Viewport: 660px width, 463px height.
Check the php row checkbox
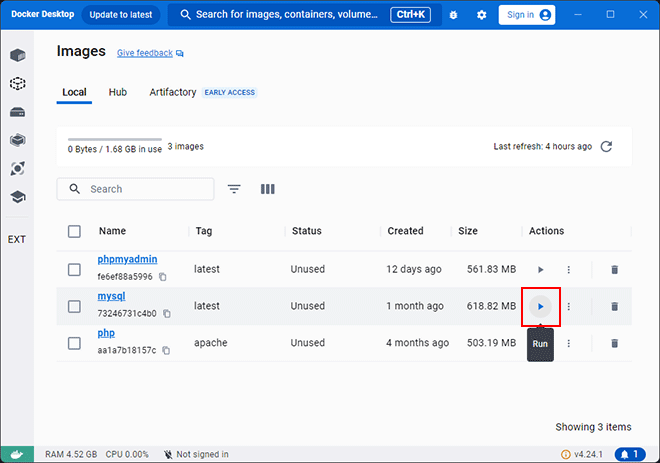click(x=75, y=343)
